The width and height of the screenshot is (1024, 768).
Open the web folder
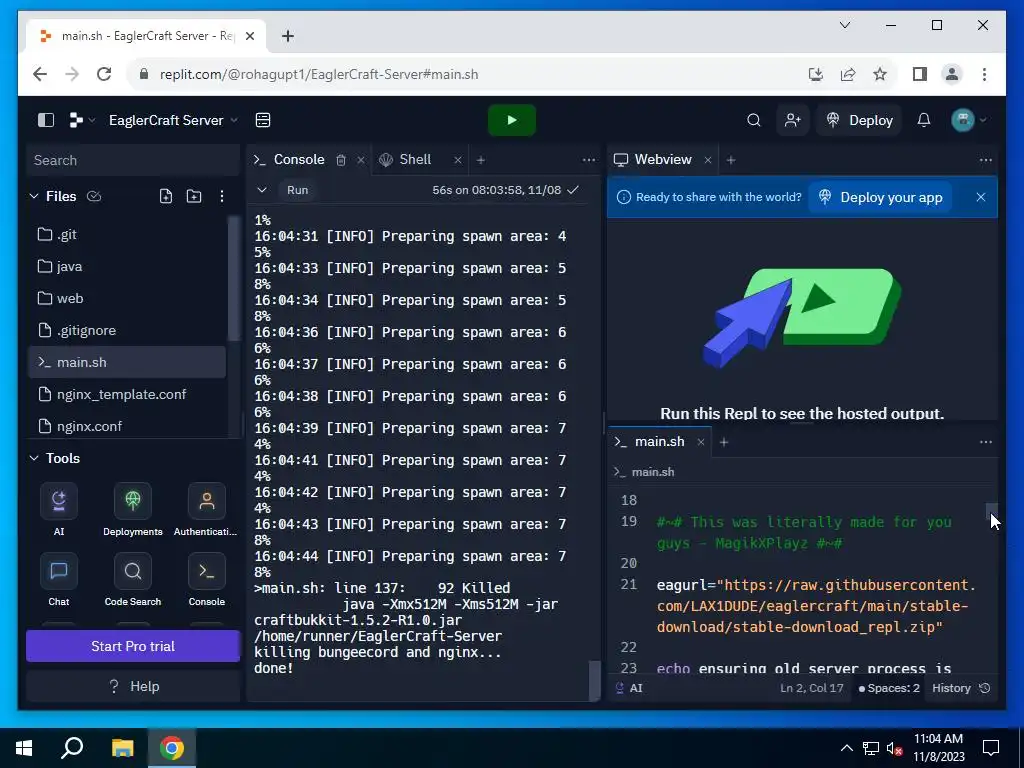coord(127,298)
